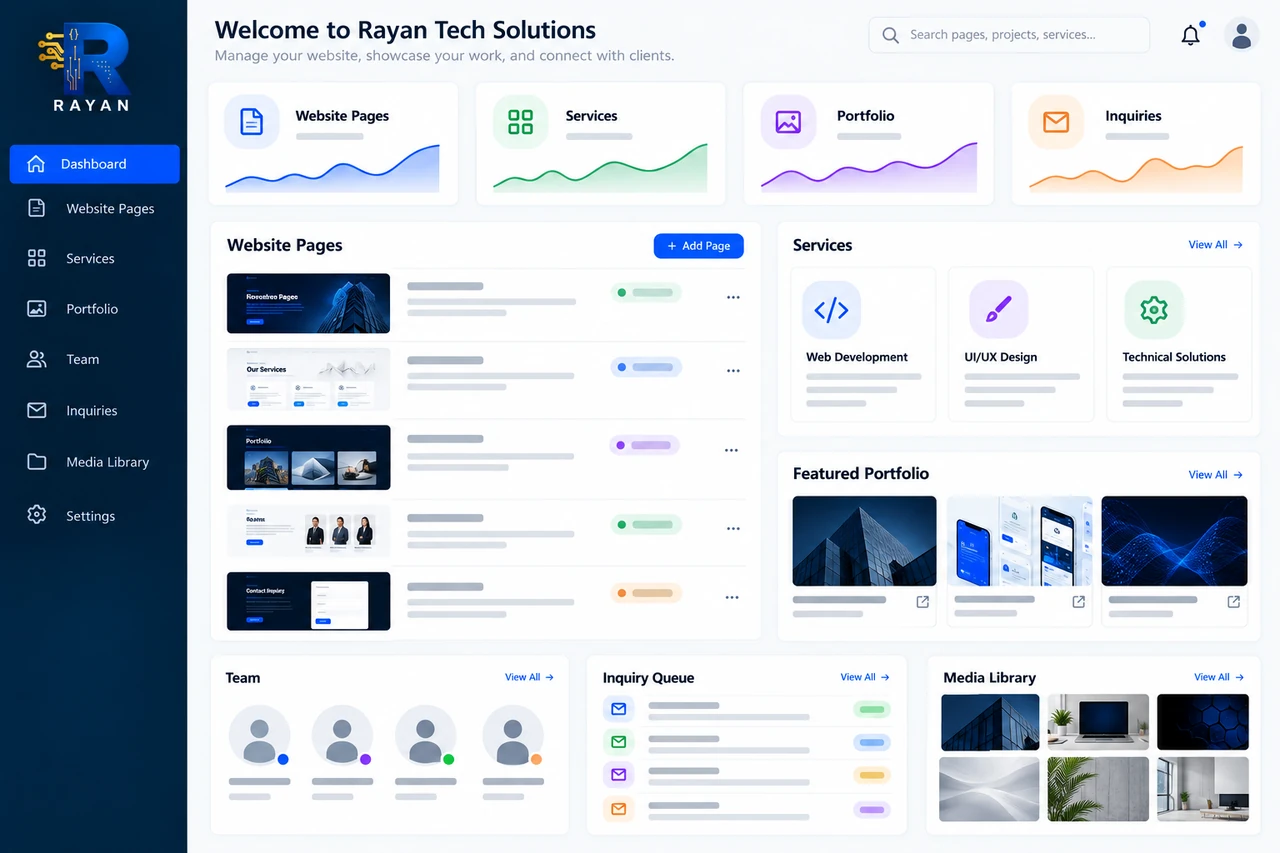Open the more options menu for team page row
The height and width of the screenshot is (853, 1280).
click(733, 529)
